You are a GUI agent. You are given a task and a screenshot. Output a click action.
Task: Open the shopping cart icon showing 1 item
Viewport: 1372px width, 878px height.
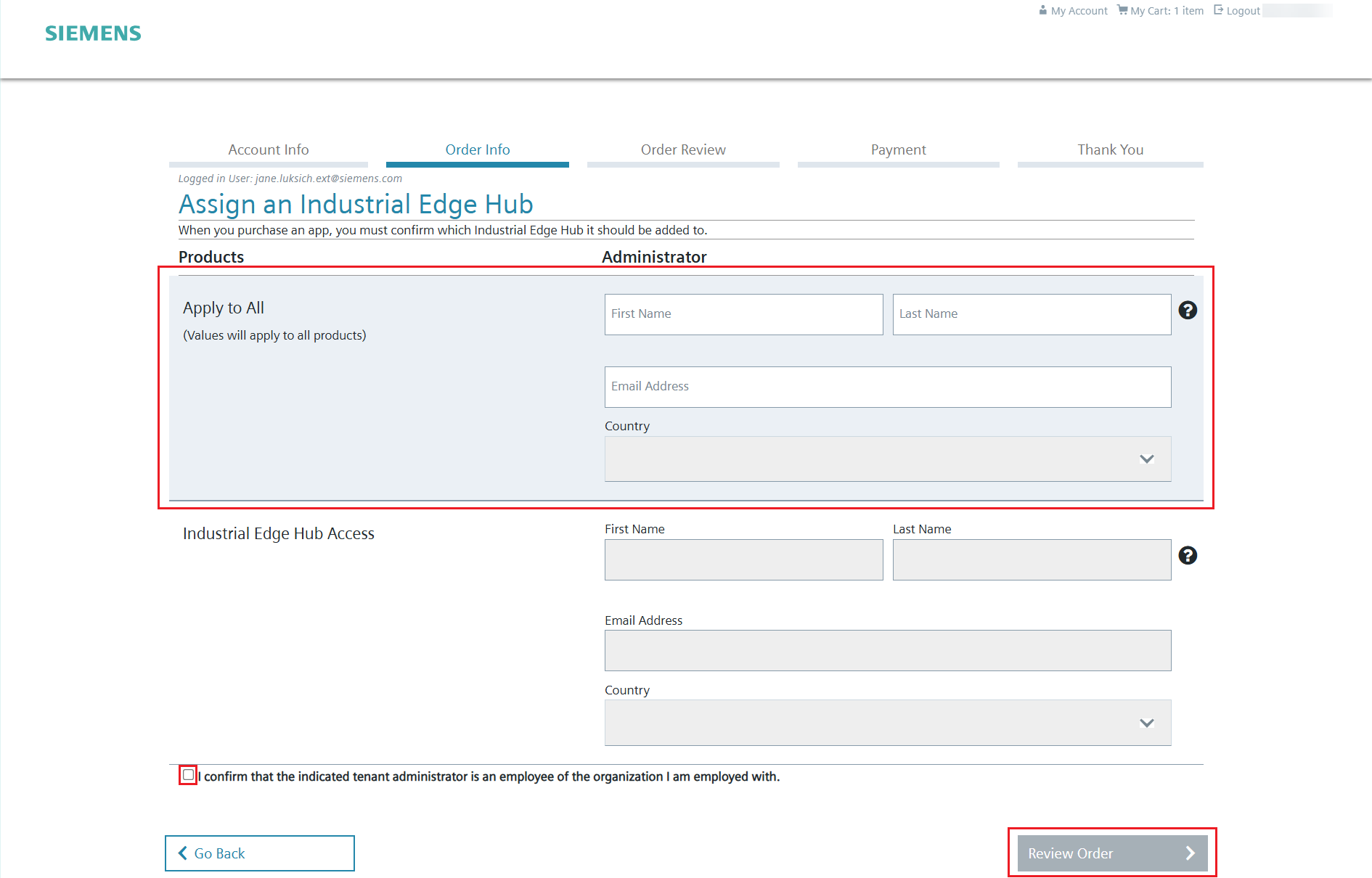pos(1123,10)
